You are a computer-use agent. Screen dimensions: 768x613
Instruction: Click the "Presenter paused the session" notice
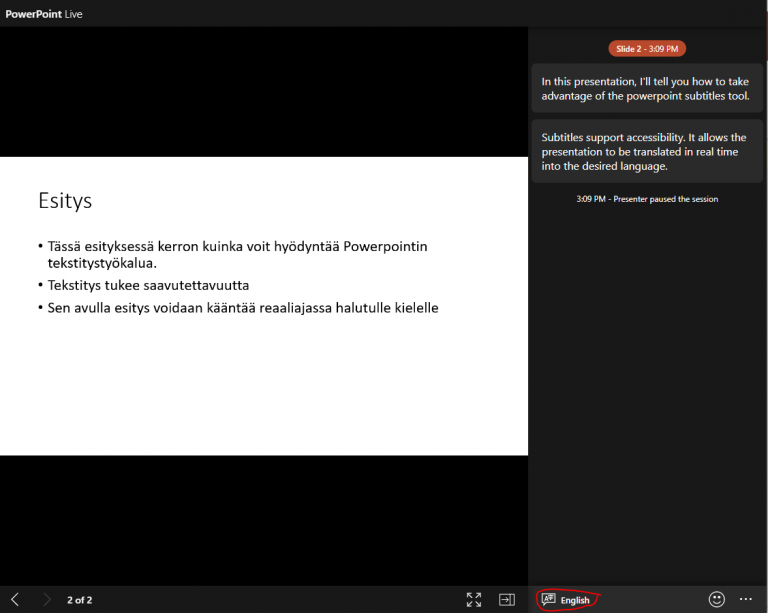pyautogui.click(x=647, y=199)
